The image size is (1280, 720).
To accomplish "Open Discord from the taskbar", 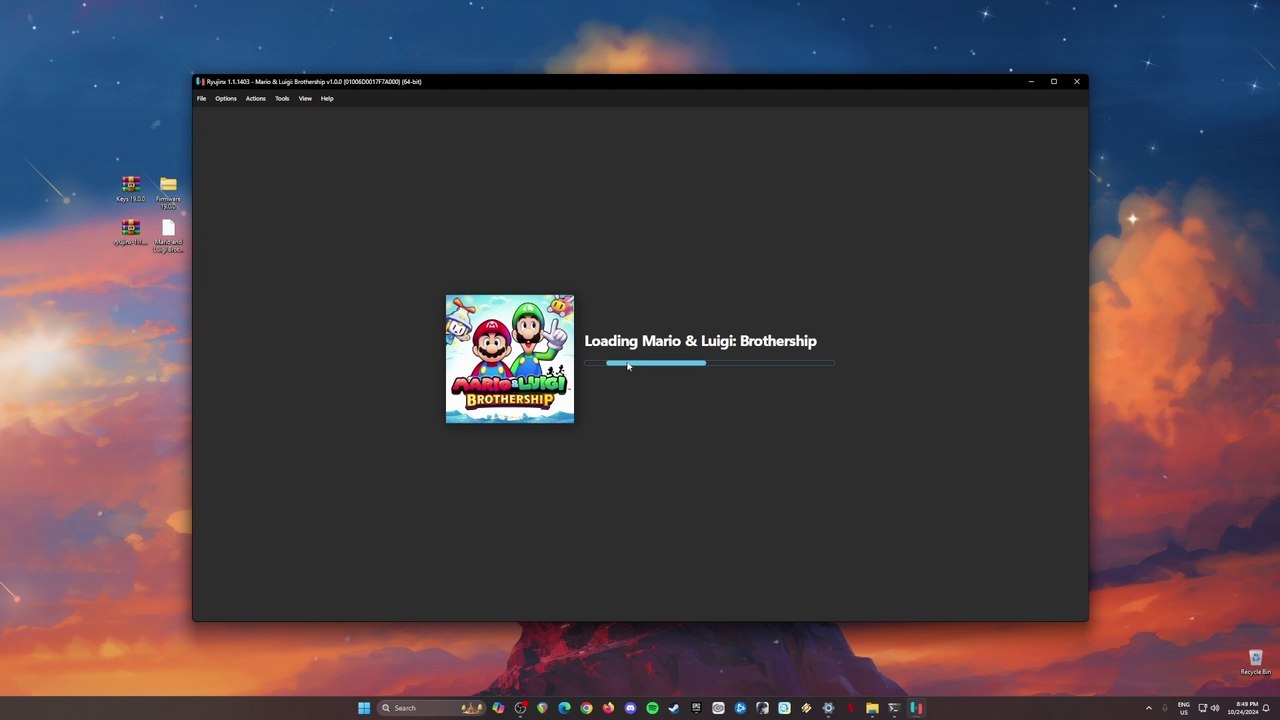I will click(x=630, y=708).
